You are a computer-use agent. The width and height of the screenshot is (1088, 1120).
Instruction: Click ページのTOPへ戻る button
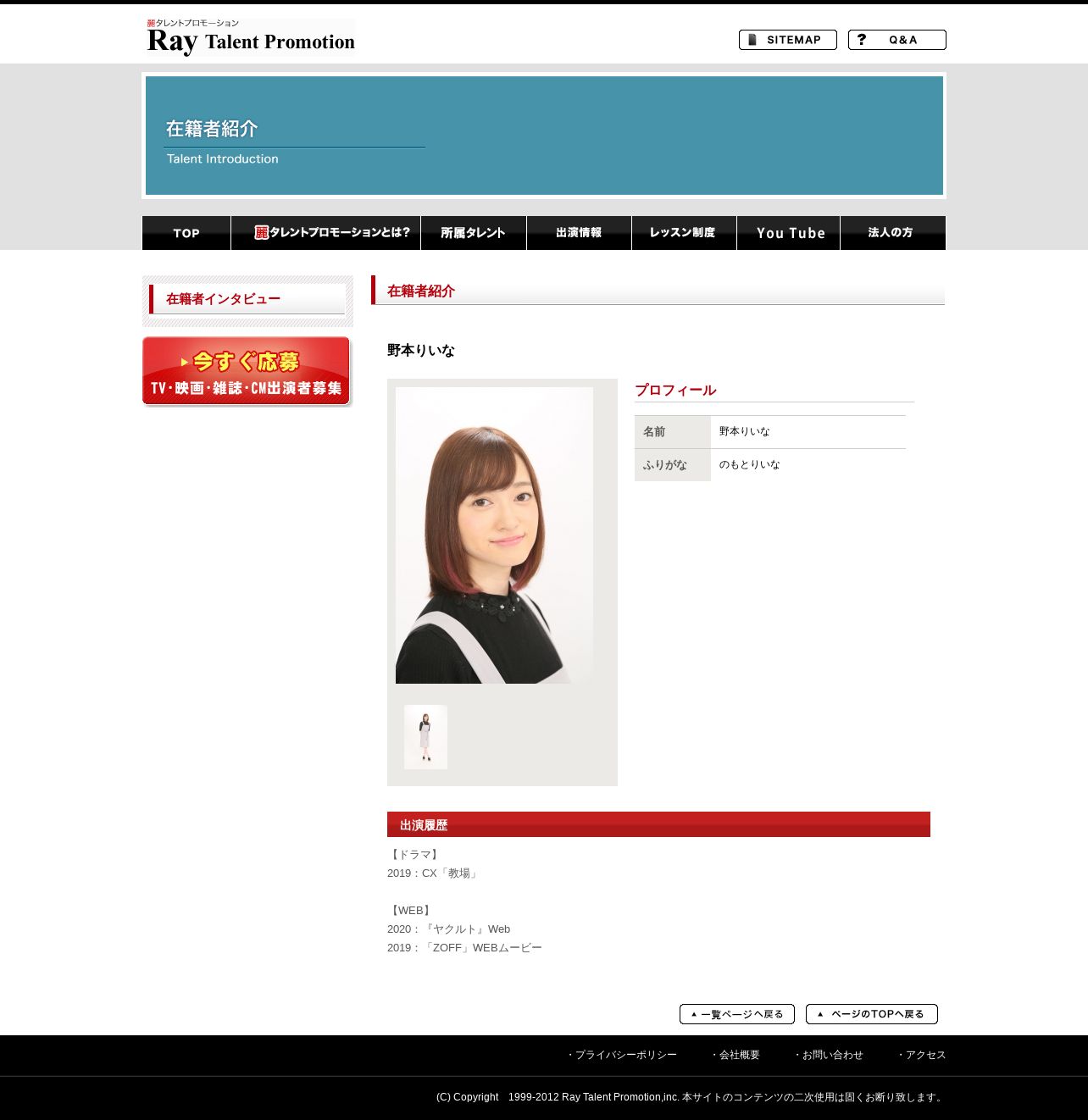[872, 1014]
